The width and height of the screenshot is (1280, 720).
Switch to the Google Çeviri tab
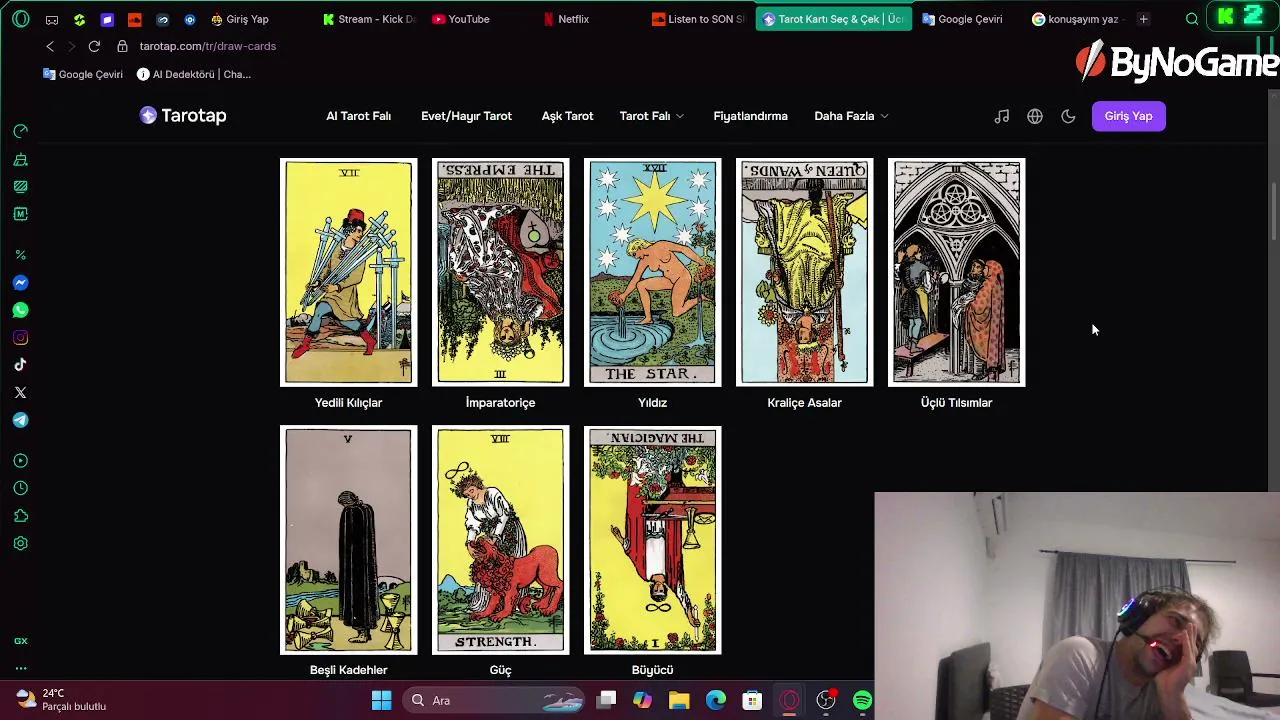pyautogui.click(x=967, y=19)
